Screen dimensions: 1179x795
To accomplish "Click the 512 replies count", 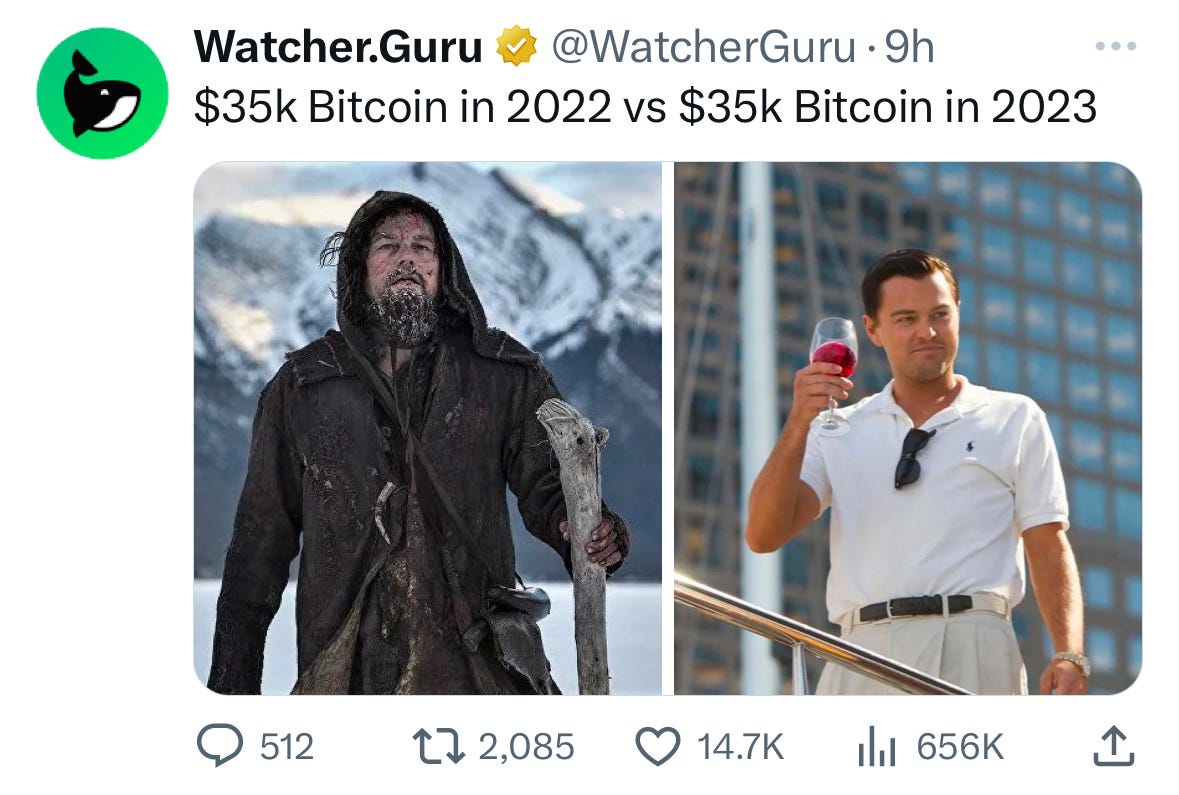I will pos(286,747).
